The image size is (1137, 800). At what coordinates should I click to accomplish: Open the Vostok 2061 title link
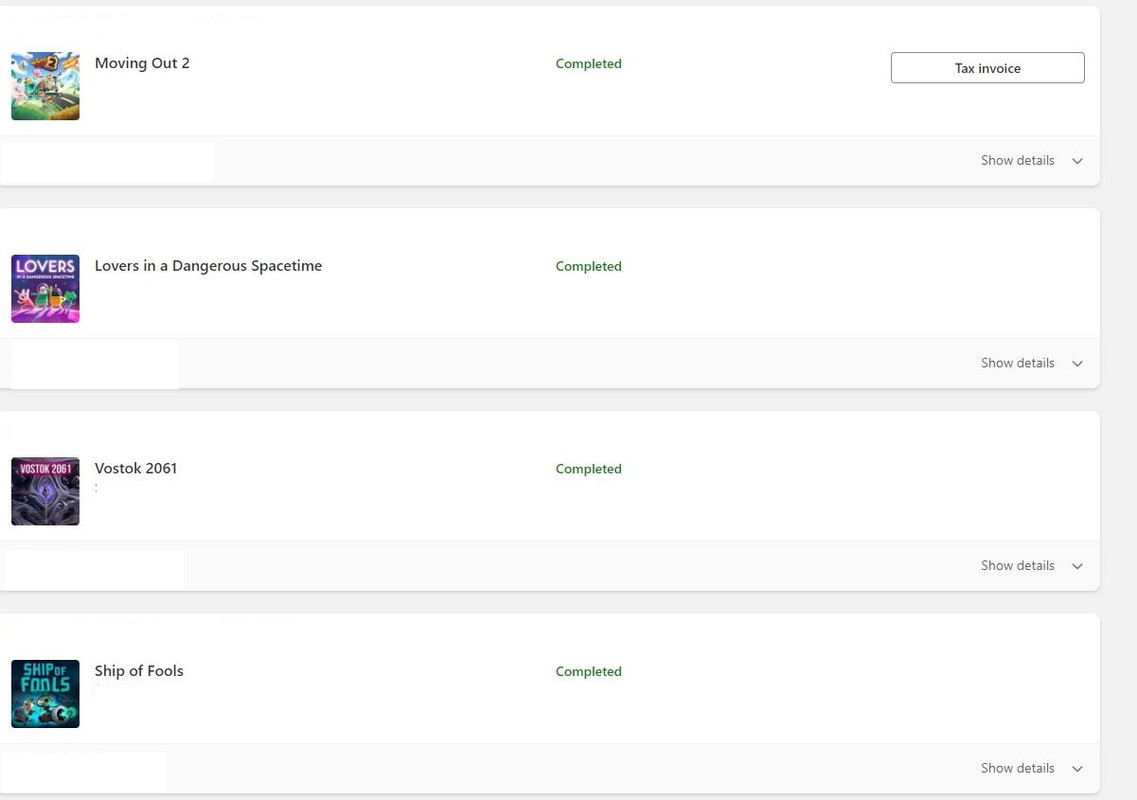(136, 468)
